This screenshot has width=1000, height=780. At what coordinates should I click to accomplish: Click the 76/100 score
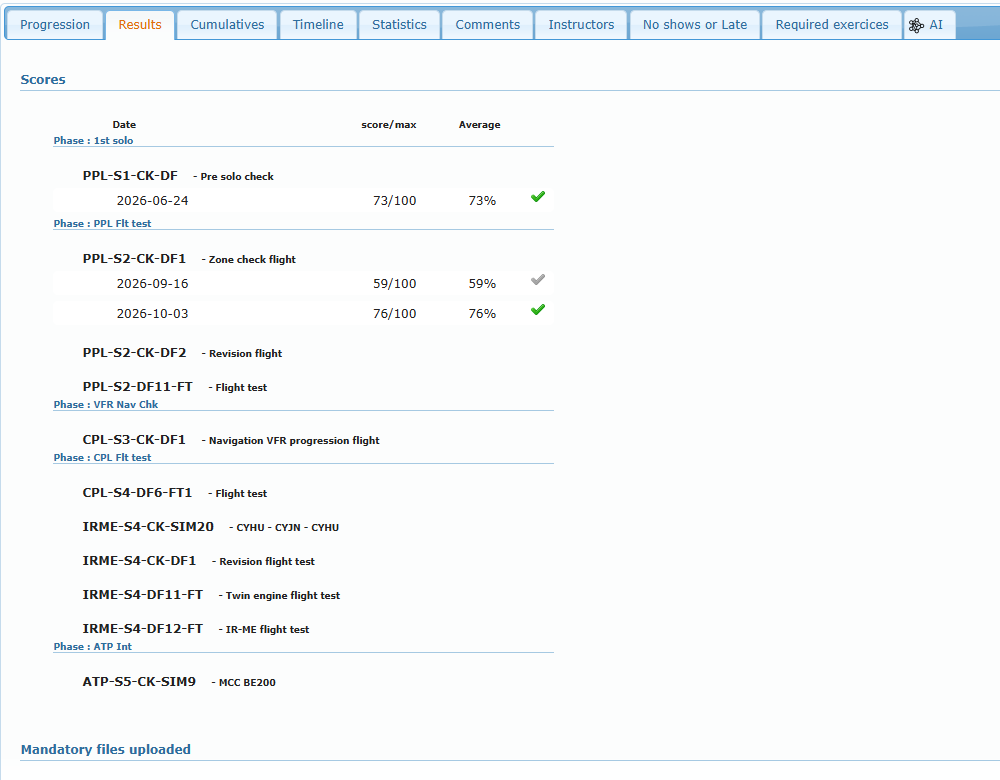click(394, 313)
